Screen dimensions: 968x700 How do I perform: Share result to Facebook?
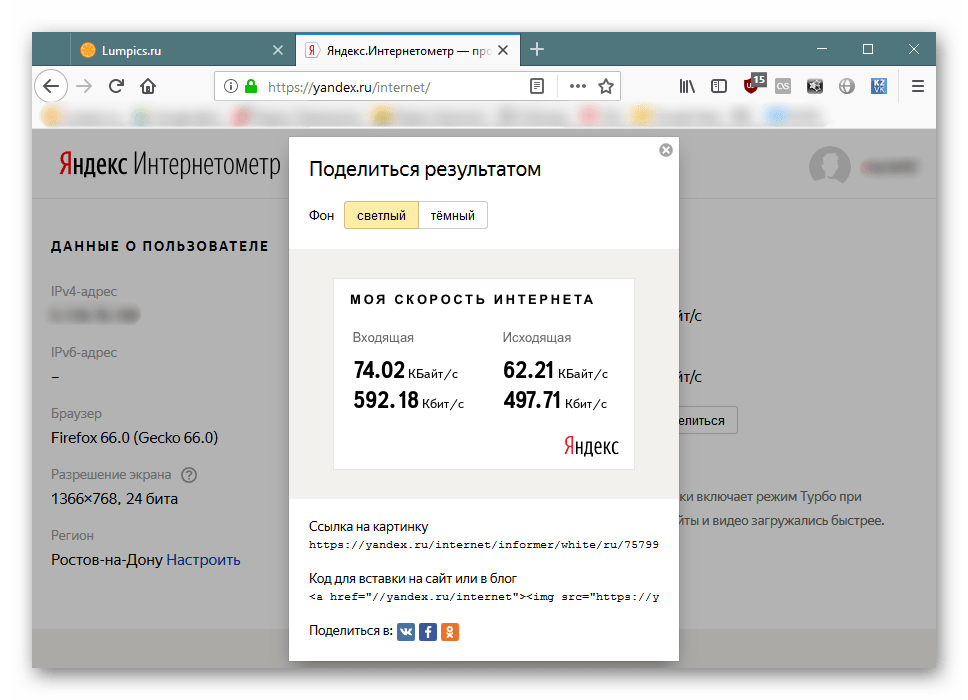(x=428, y=631)
